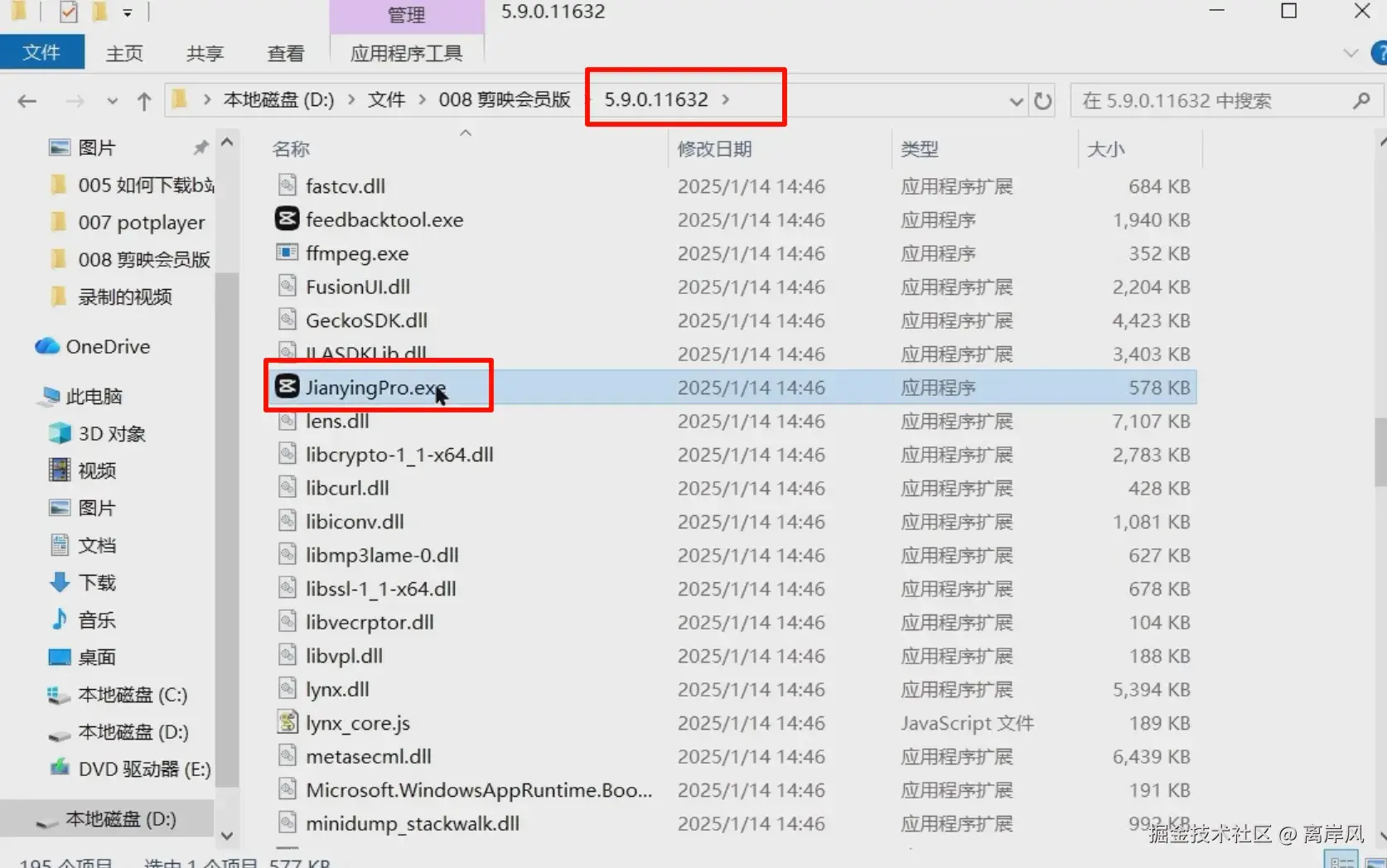Go up one folder level arrow

coord(144,101)
